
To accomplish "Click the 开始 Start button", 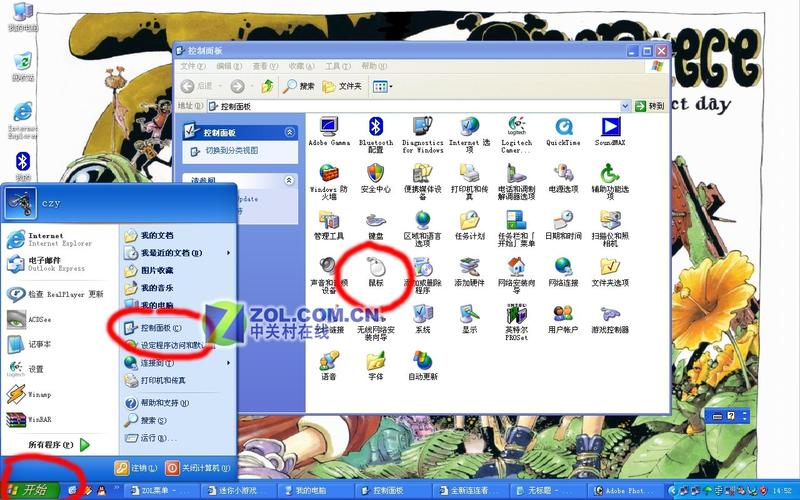I will point(30,490).
